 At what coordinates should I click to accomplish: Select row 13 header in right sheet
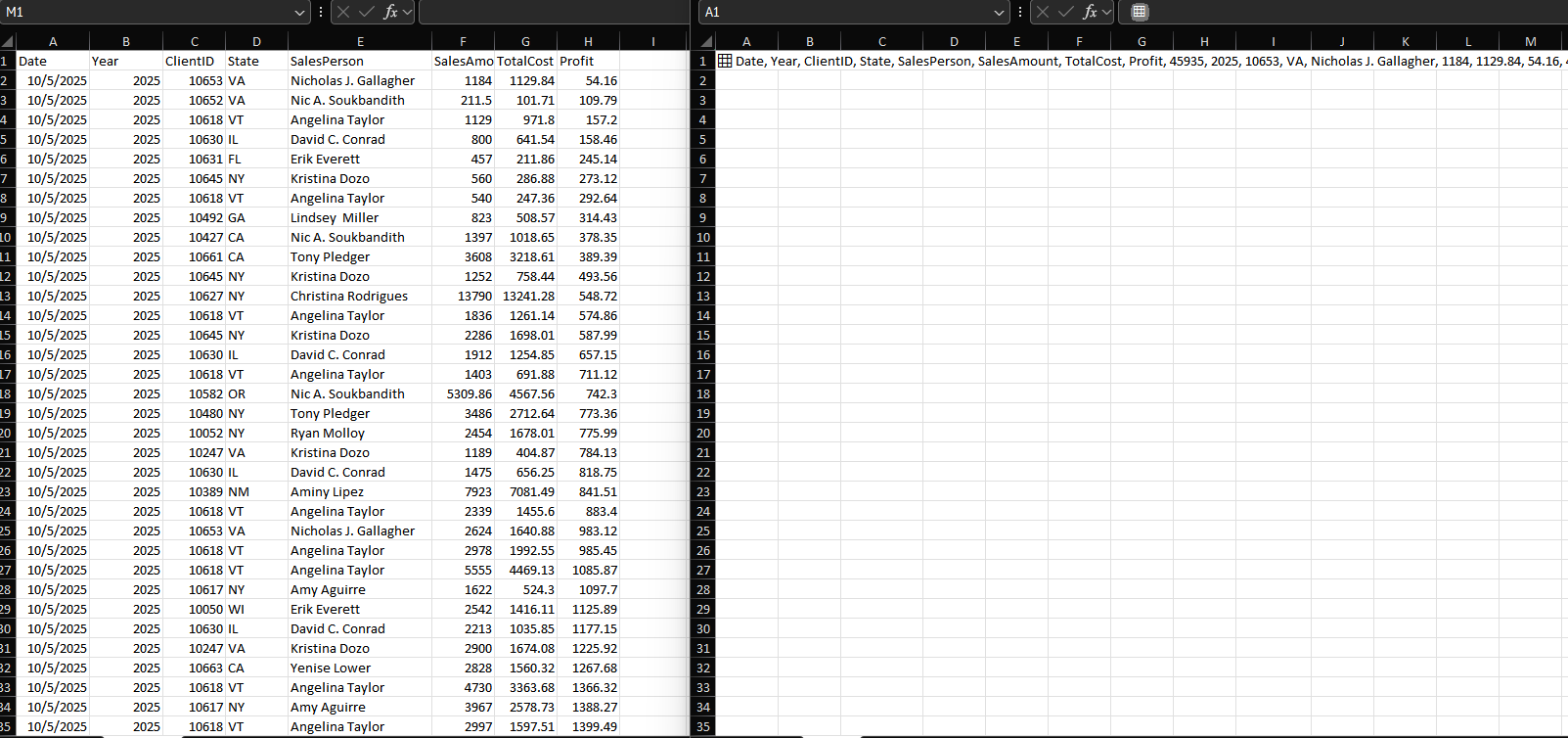click(703, 296)
